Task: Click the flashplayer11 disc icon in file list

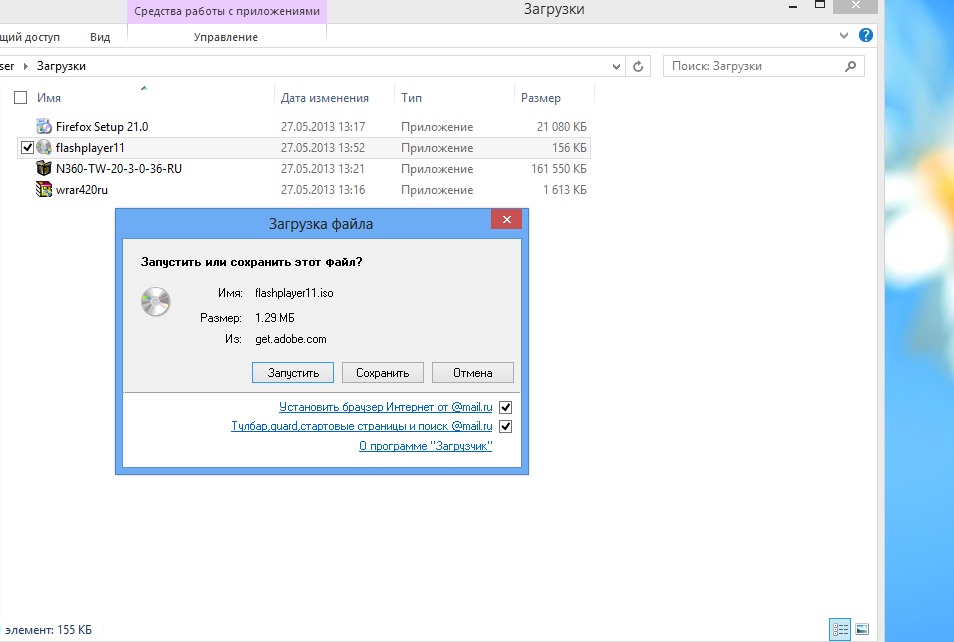Action: coord(44,147)
